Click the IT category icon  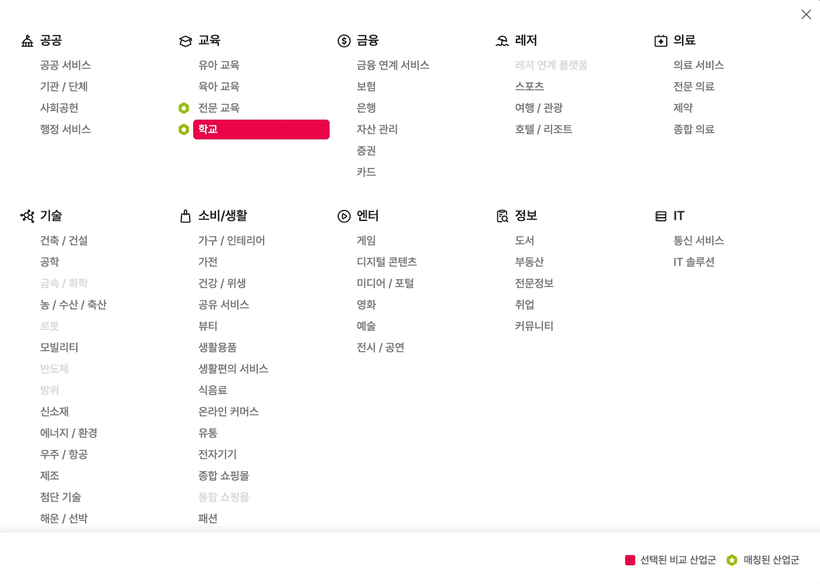660,216
